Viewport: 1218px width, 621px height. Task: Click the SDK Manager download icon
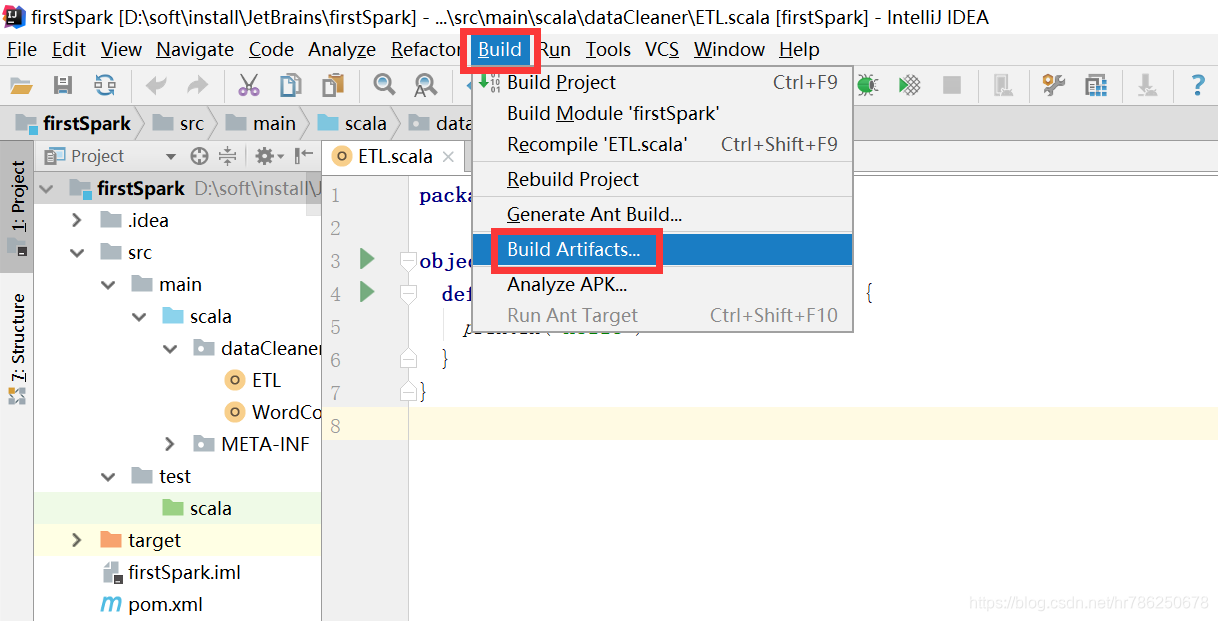[x=1147, y=86]
